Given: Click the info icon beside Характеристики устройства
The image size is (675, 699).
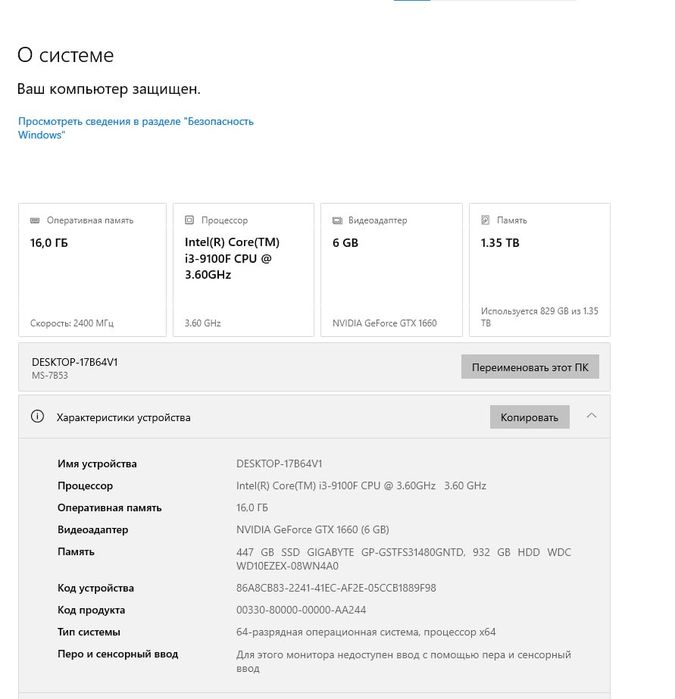Looking at the screenshot, I should [38, 417].
